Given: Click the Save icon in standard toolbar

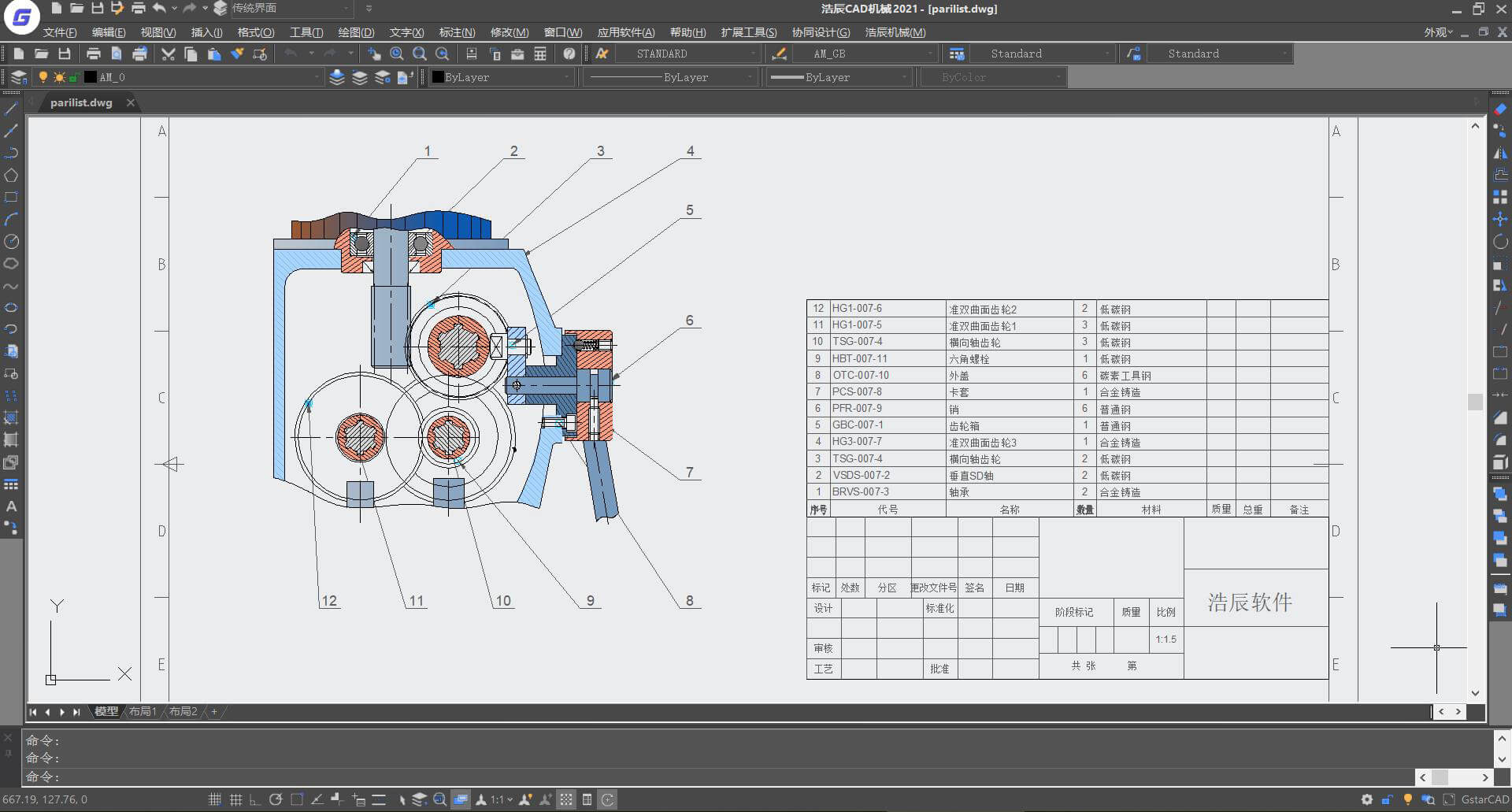Looking at the screenshot, I should click(65, 54).
